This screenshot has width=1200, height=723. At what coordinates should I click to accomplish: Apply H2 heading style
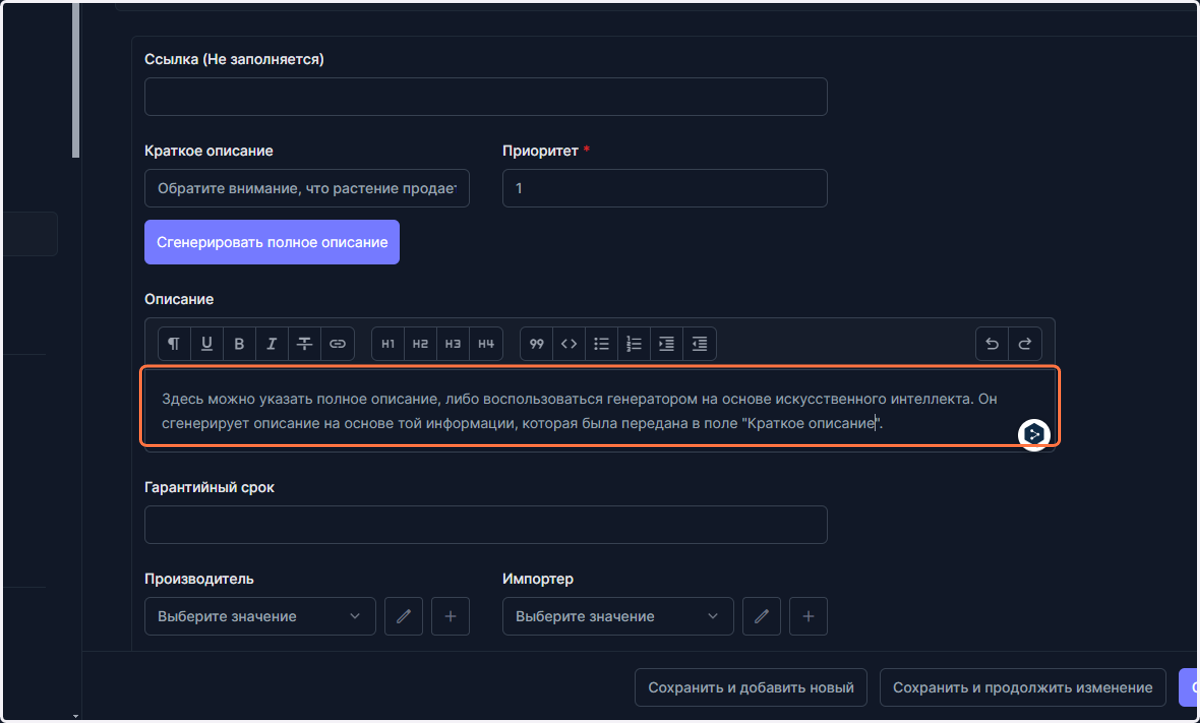click(x=420, y=343)
